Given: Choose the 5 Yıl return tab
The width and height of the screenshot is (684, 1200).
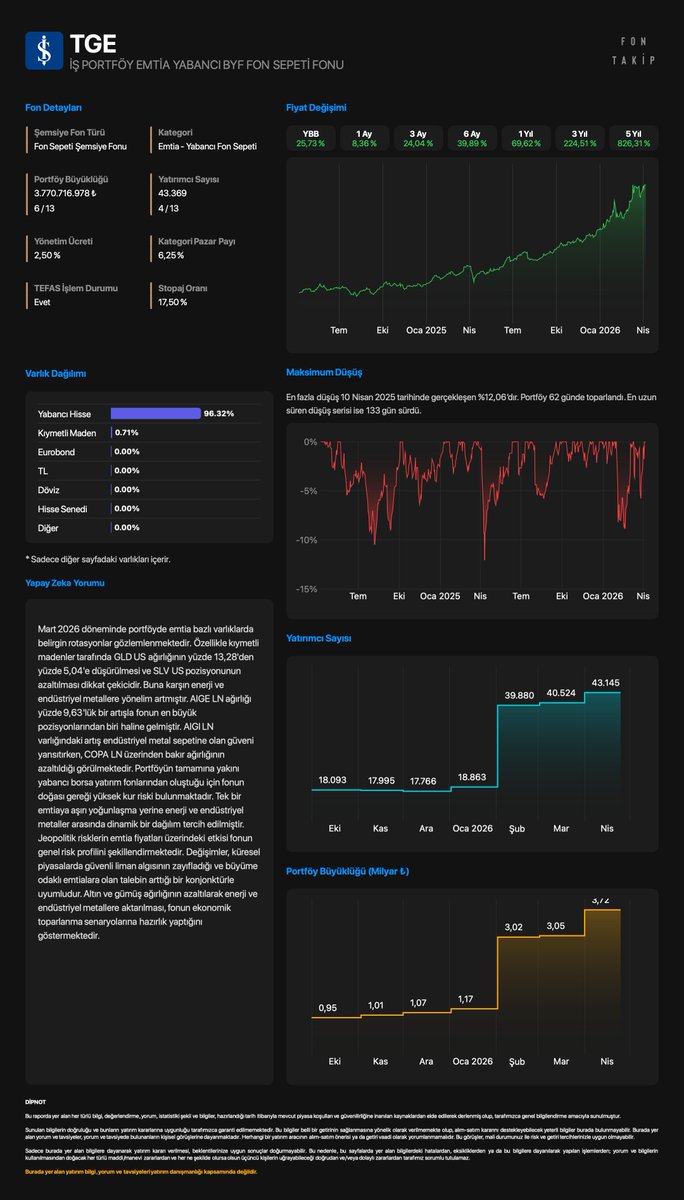Looking at the screenshot, I should [634, 138].
